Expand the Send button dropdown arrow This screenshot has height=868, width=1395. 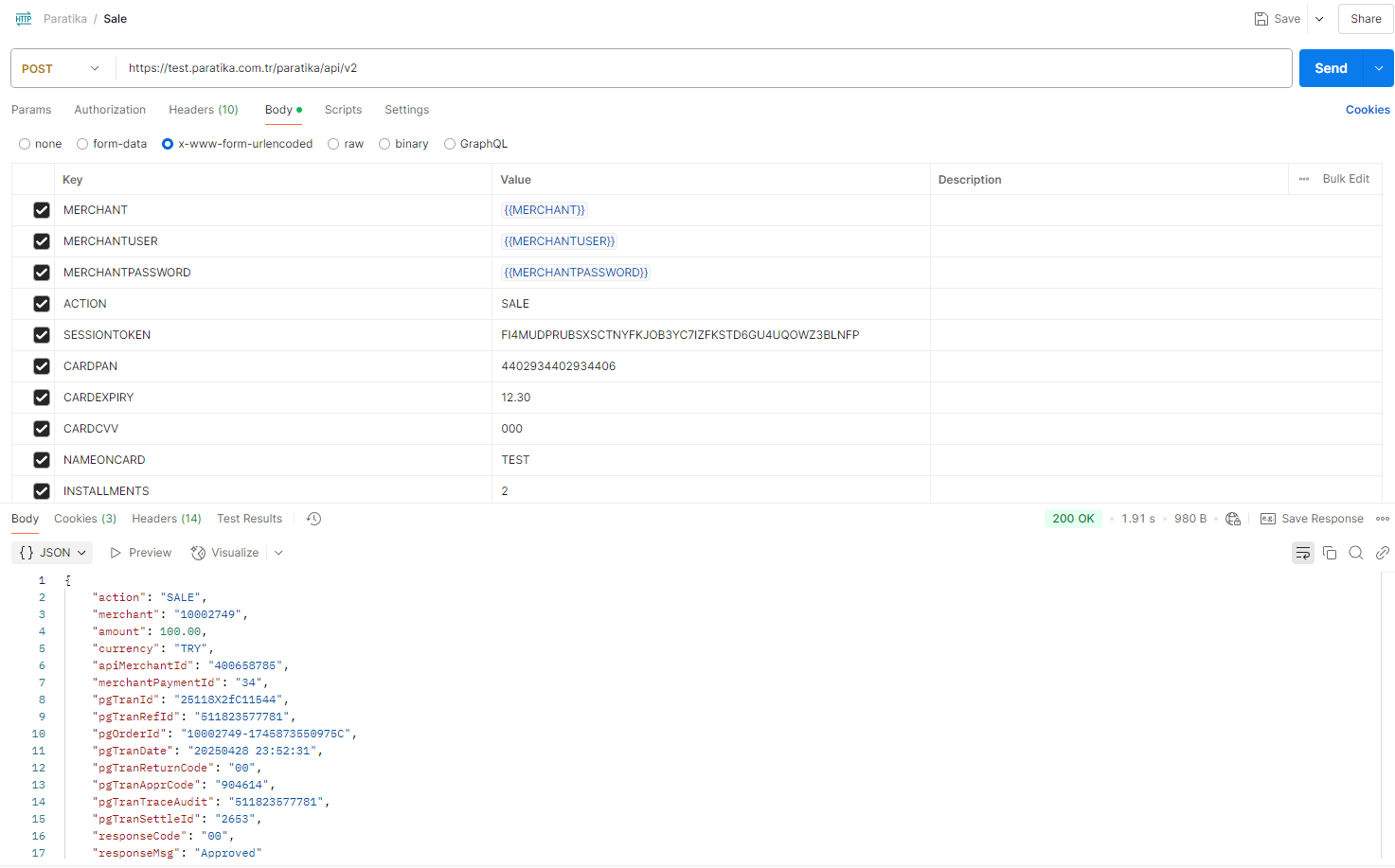coord(1378,68)
